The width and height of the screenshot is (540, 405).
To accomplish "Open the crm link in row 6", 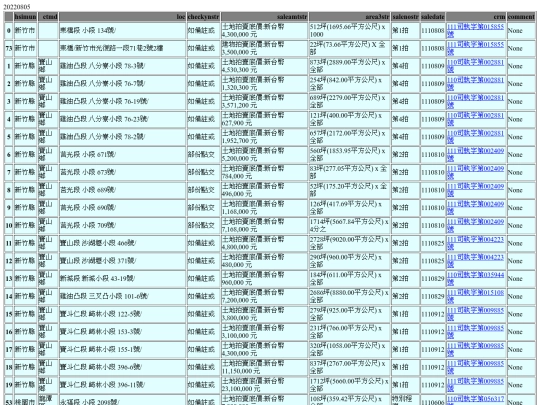I will tap(475, 155).
